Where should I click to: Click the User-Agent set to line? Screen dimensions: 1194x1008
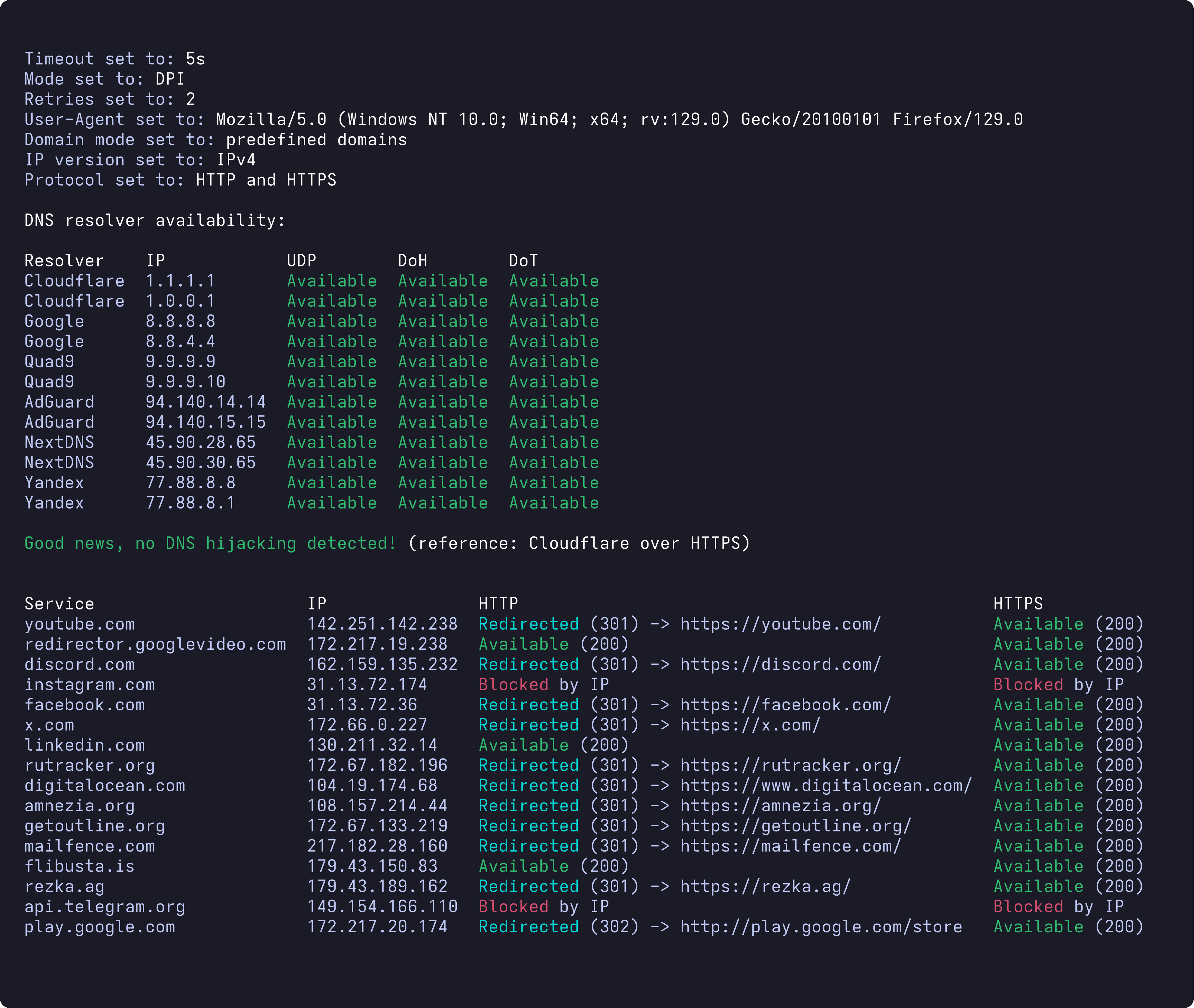coord(524,120)
